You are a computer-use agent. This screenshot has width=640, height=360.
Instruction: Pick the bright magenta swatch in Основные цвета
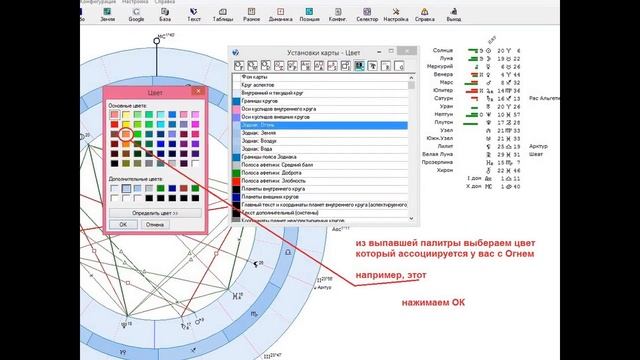[196, 124]
